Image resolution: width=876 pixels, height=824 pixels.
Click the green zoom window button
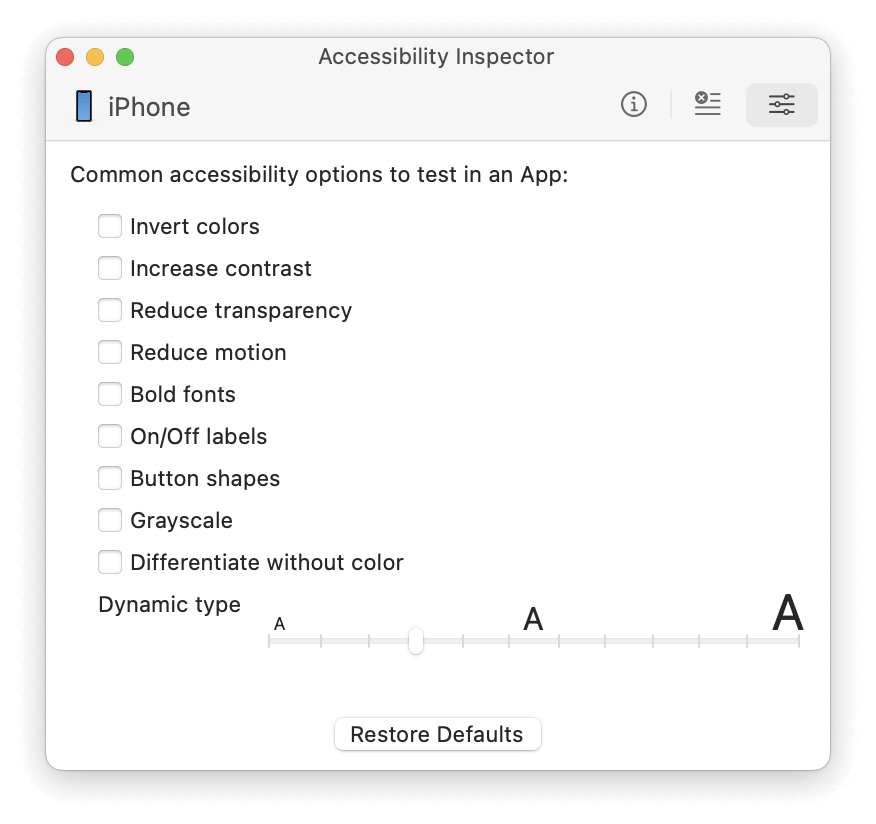pyautogui.click(x=125, y=57)
